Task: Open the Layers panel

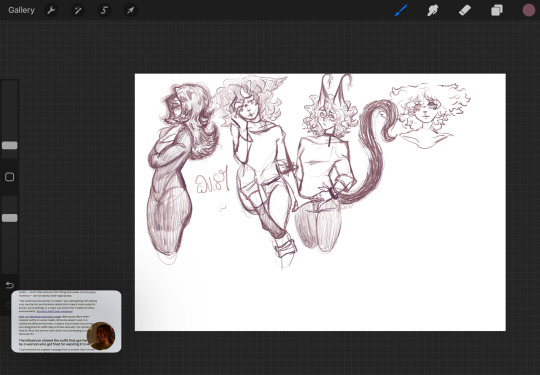Action: pos(497,10)
